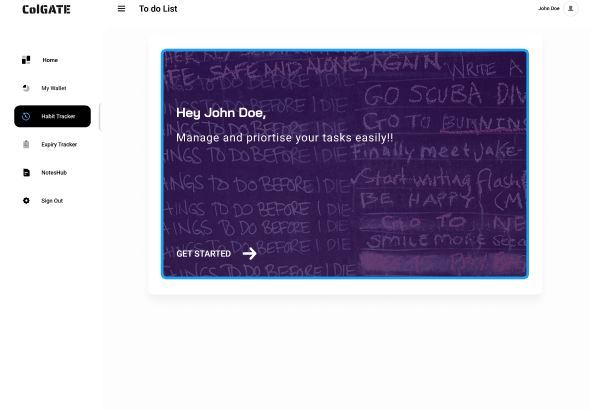Choose Sign Out in the sidebar

tap(52, 201)
